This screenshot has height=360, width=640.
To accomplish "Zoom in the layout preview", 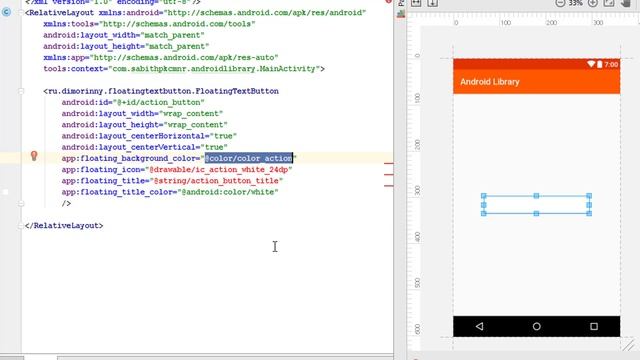I will click(593, 3).
